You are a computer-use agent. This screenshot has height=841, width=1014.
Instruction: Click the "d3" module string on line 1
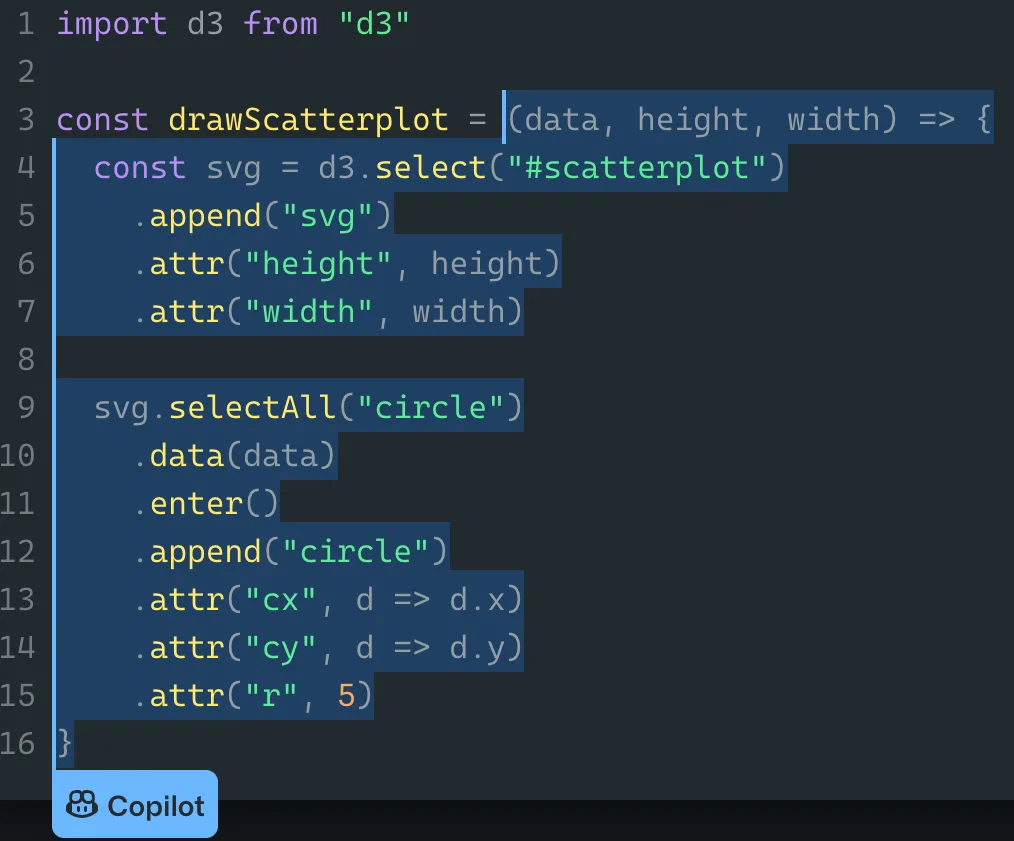(x=374, y=25)
